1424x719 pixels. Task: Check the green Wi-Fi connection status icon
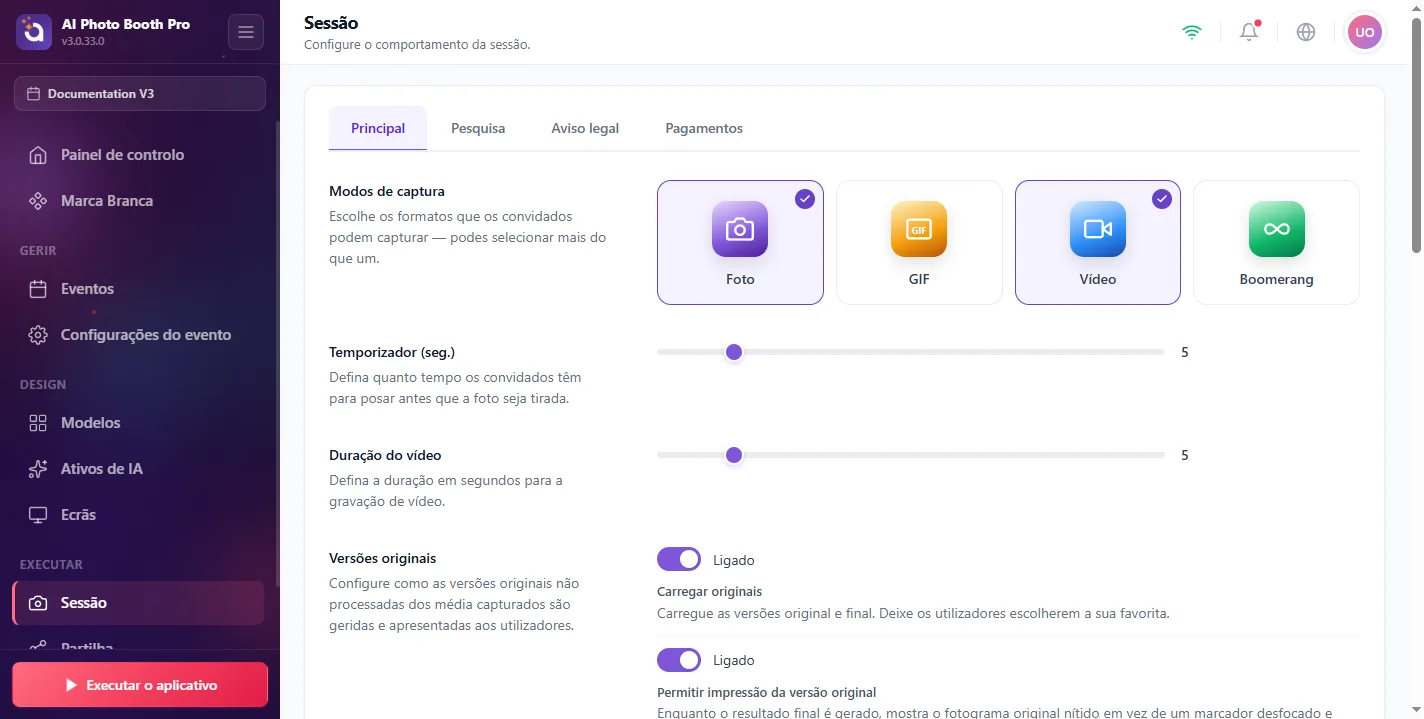[1191, 32]
